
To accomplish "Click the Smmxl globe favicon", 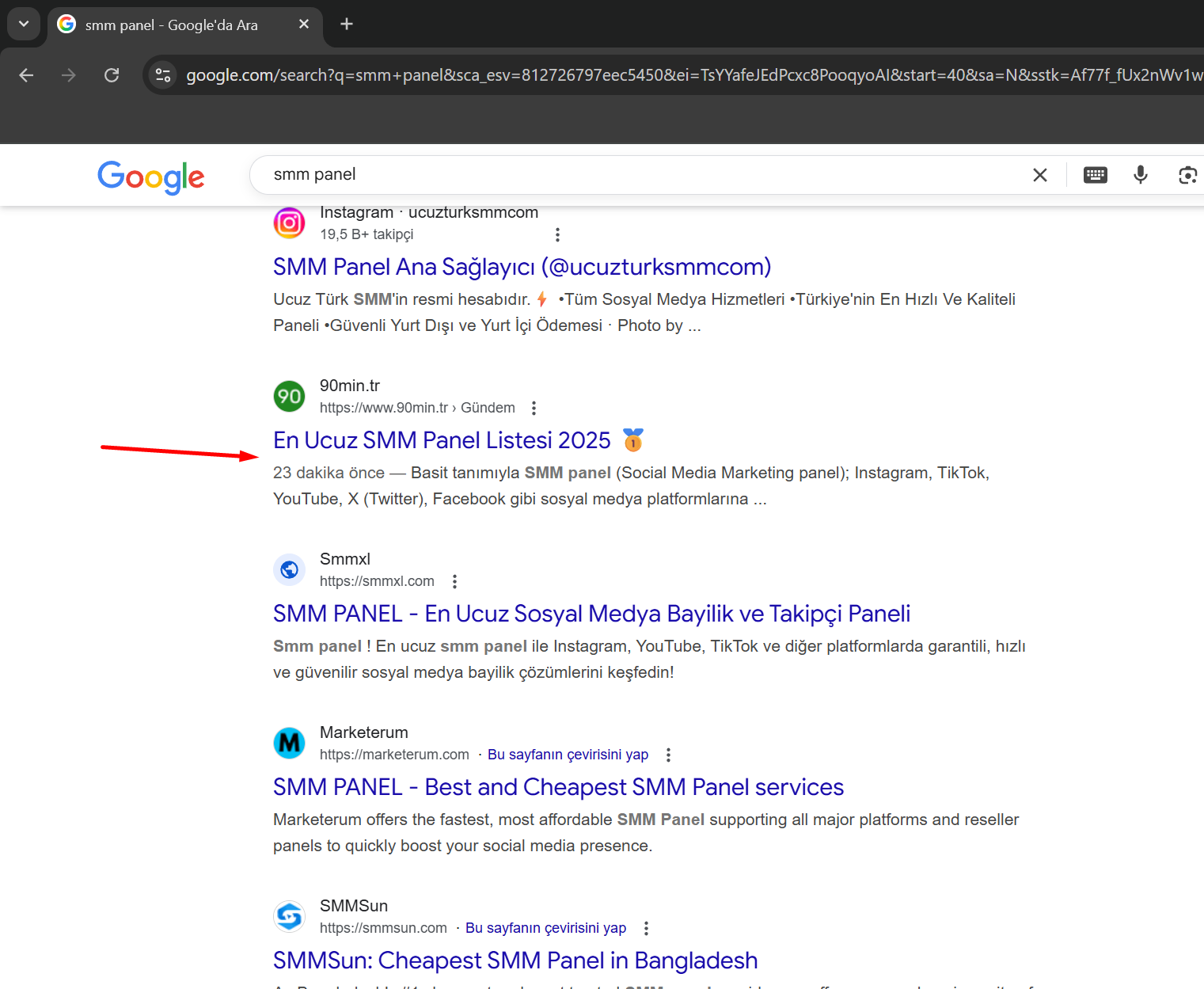I will point(289,569).
